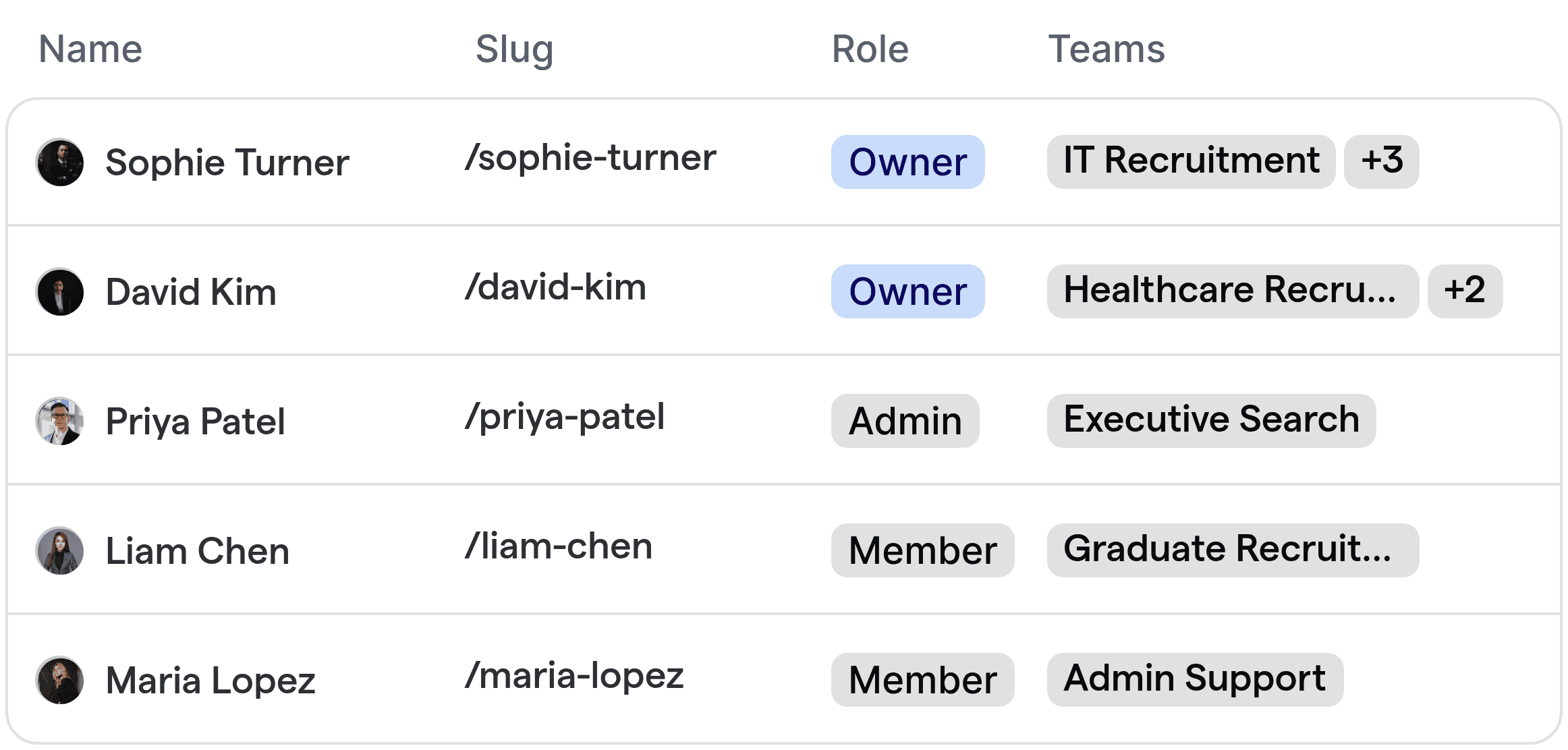This screenshot has width=1568, height=750.
Task: Click the IT Recruitment team tag
Action: pos(1189,161)
